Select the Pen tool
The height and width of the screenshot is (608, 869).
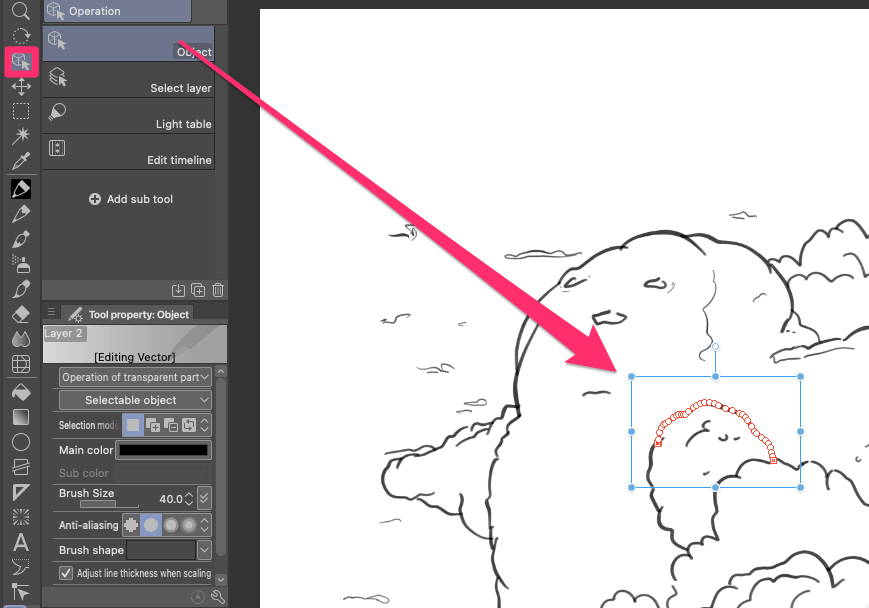20,187
